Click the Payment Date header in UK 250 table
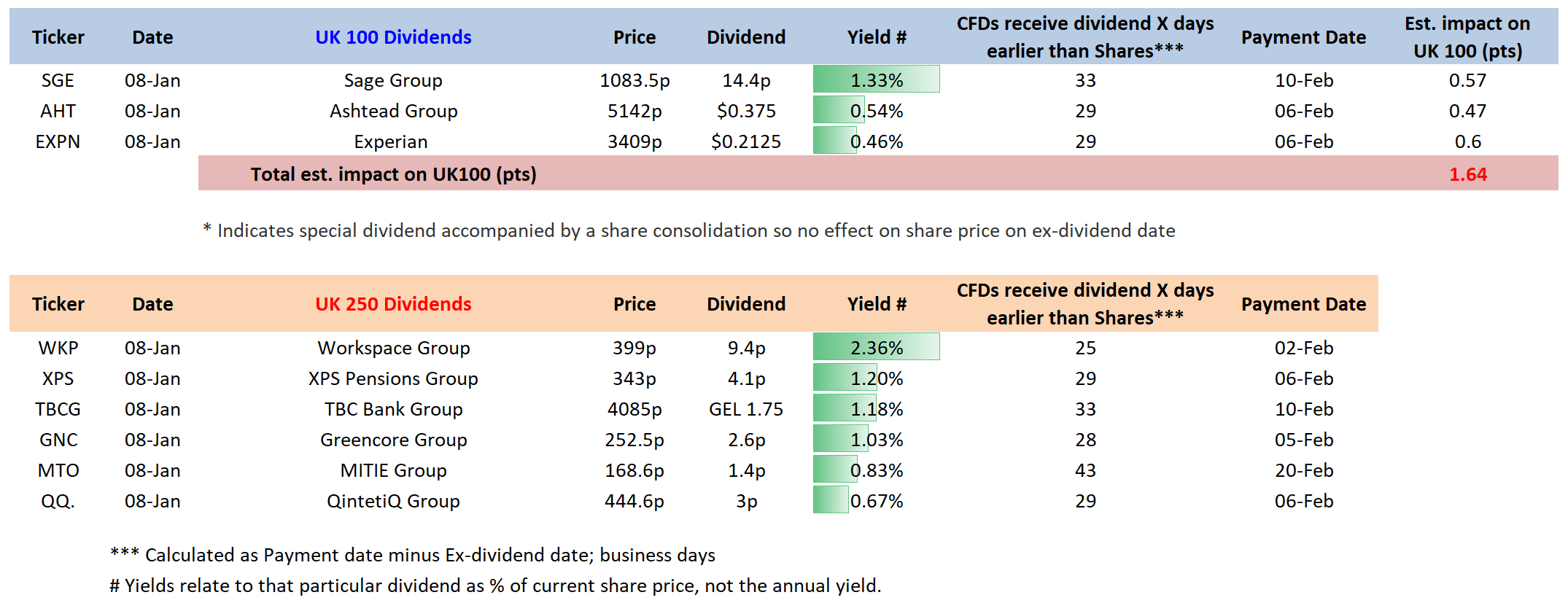 (x=1303, y=304)
